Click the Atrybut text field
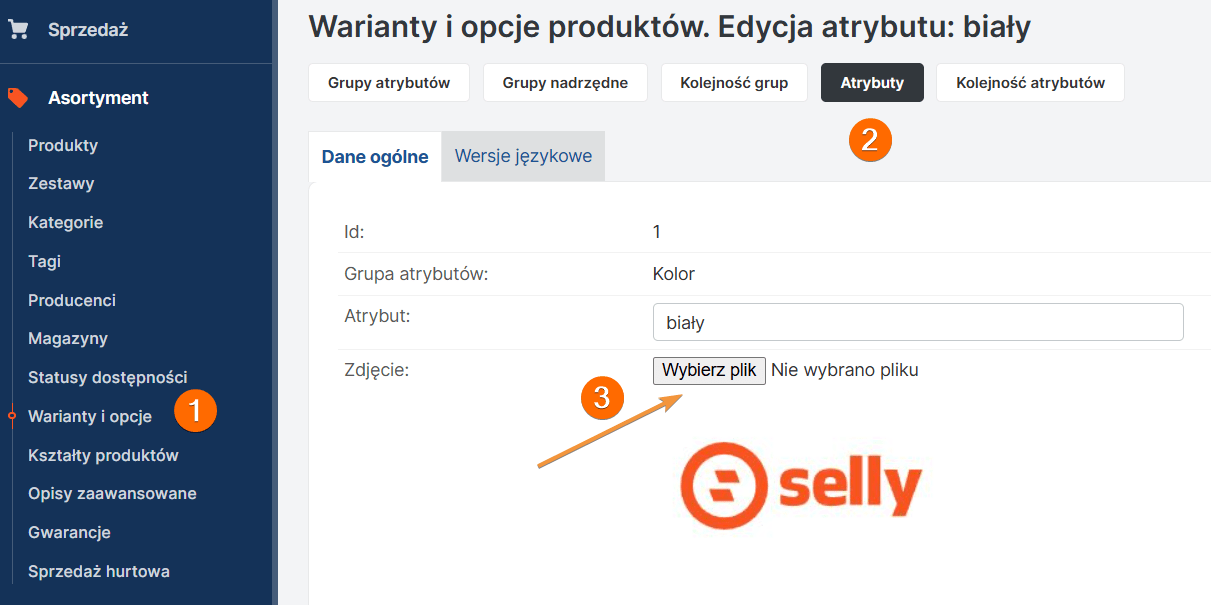The height and width of the screenshot is (605, 1211). [x=917, y=323]
